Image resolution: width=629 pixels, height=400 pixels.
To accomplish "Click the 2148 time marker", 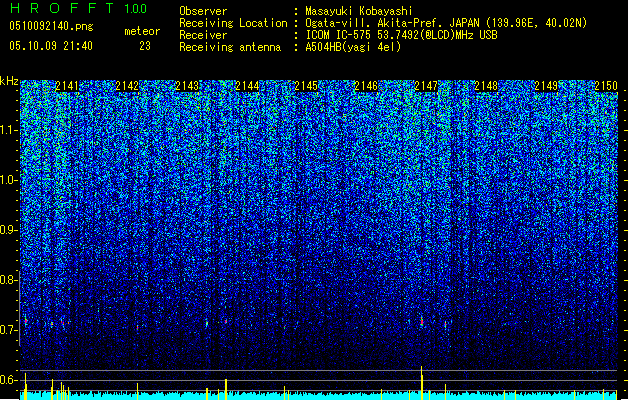I will tap(486, 86).
